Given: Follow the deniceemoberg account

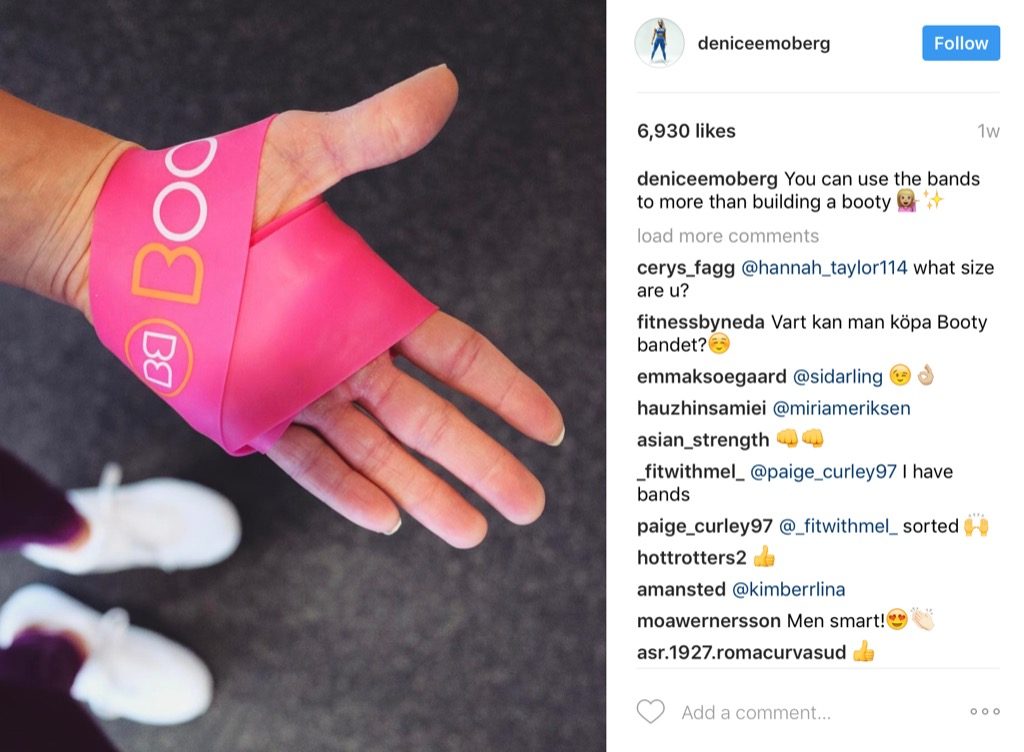Looking at the screenshot, I should tap(961, 43).
